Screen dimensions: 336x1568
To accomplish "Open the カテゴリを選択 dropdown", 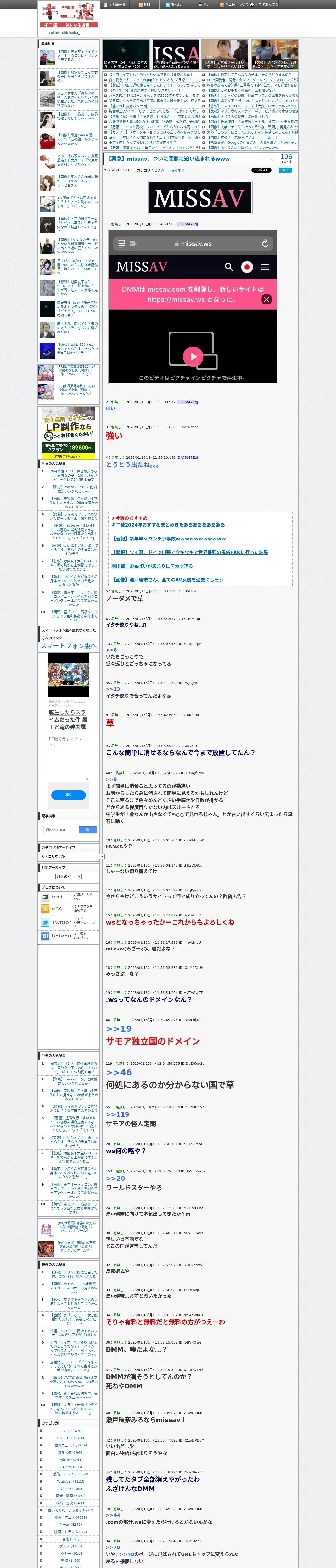I will (x=71, y=856).
